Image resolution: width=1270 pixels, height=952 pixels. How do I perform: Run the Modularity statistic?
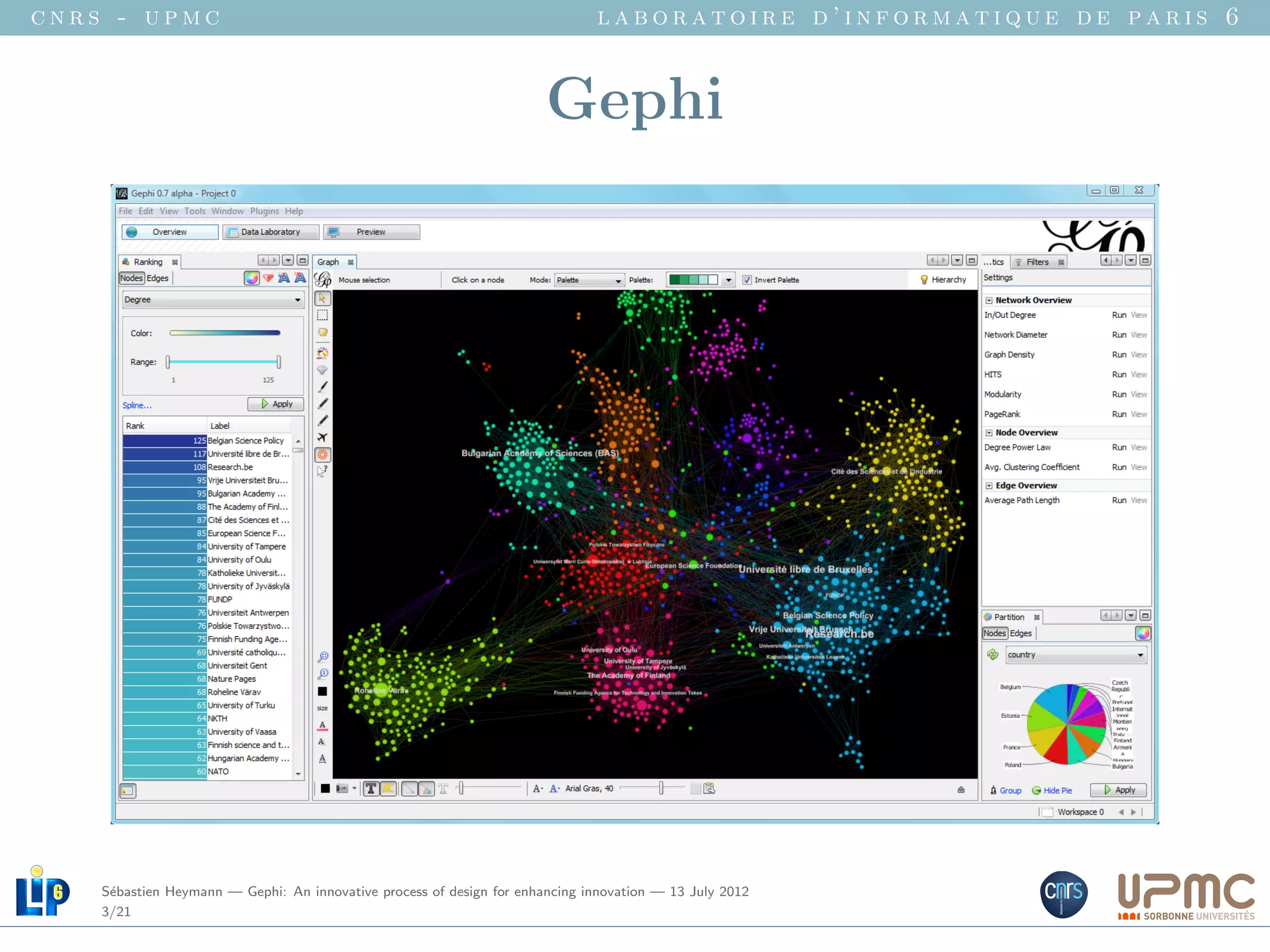[1119, 395]
